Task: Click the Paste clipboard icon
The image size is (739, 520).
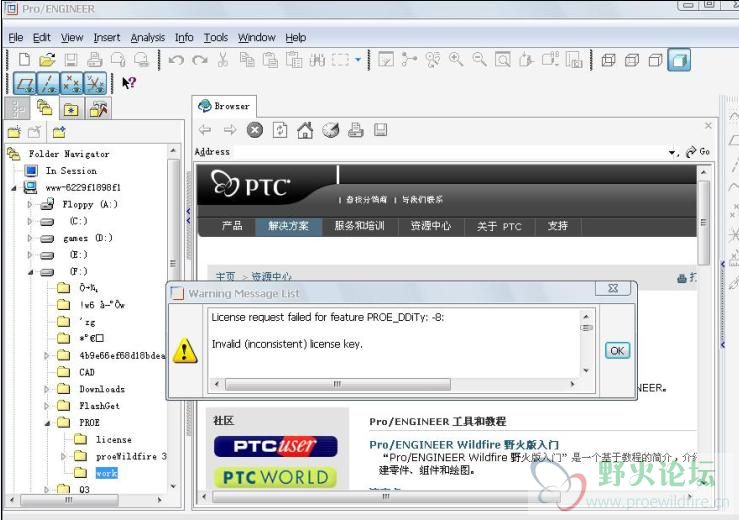Action: (x=270, y=60)
